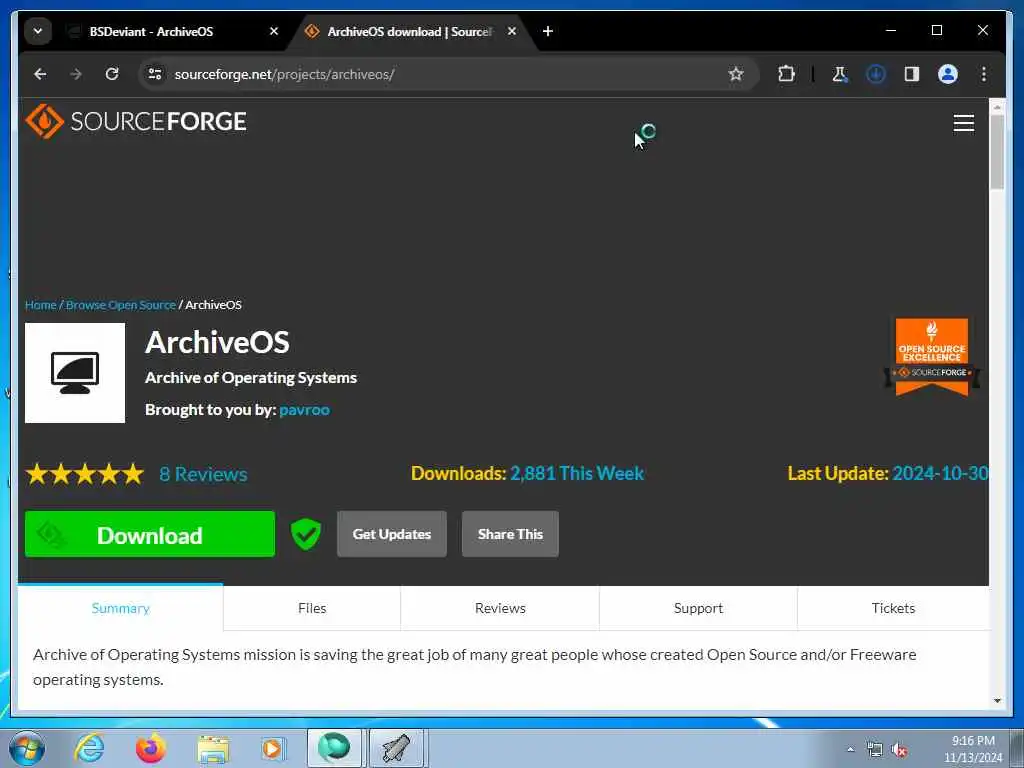The image size is (1024, 768).
Task: Reload the SourceForge page
Action: [x=112, y=74]
